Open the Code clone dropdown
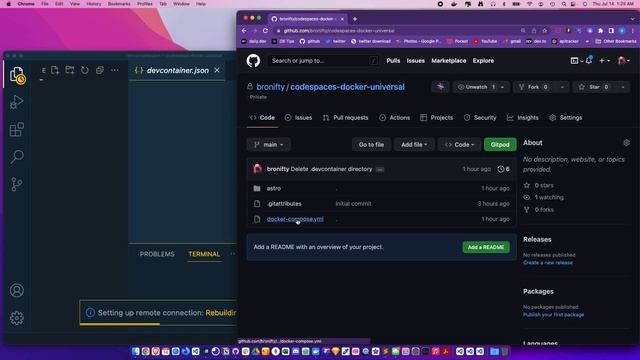Viewport: 640px width, 360px height. click(x=459, y=144)
